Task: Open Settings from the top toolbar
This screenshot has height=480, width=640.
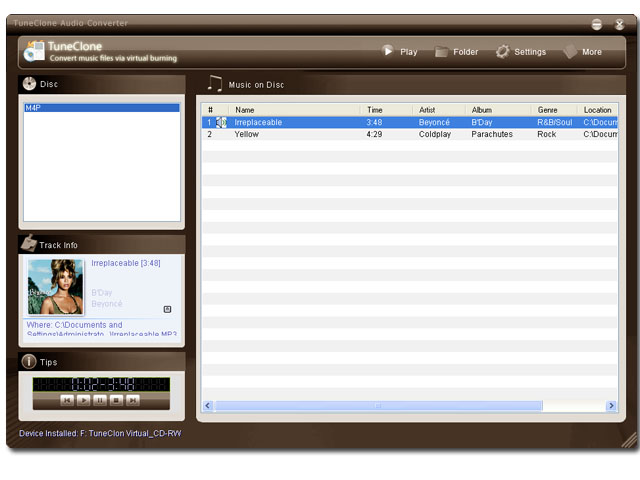Action: coord(521,52)
